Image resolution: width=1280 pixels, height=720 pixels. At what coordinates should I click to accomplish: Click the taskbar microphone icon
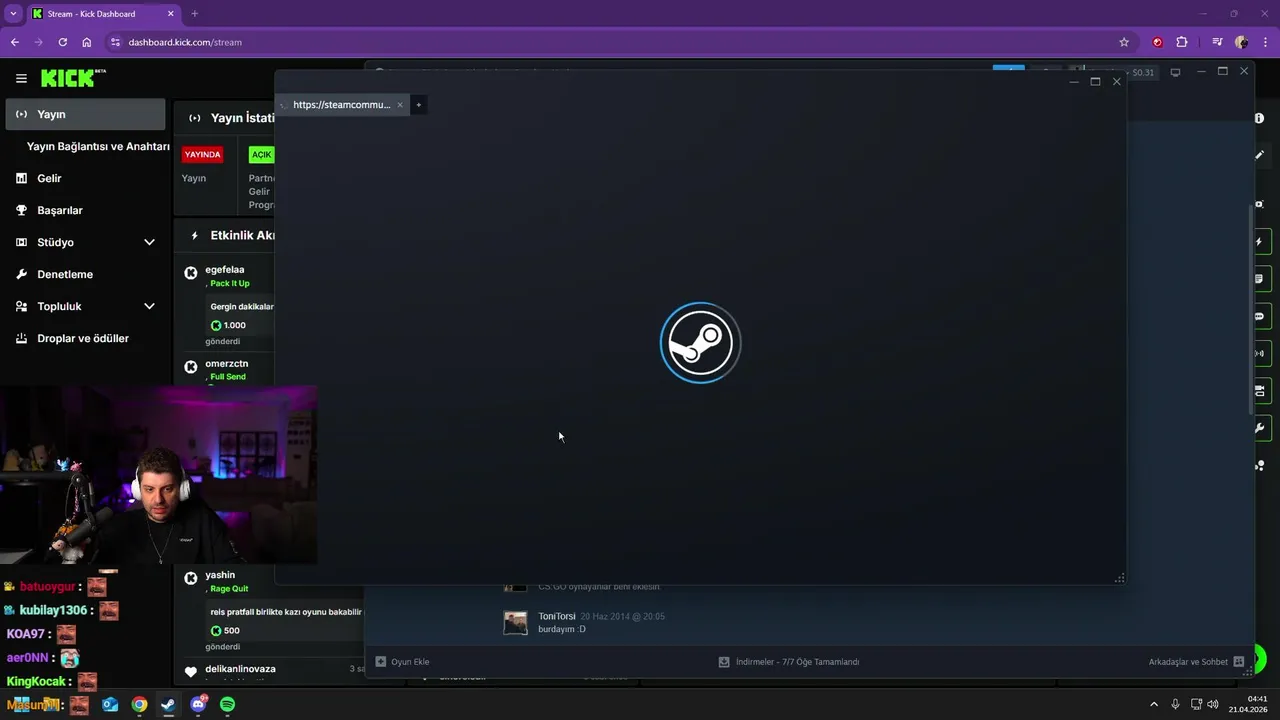click(x=1175, y=704)
